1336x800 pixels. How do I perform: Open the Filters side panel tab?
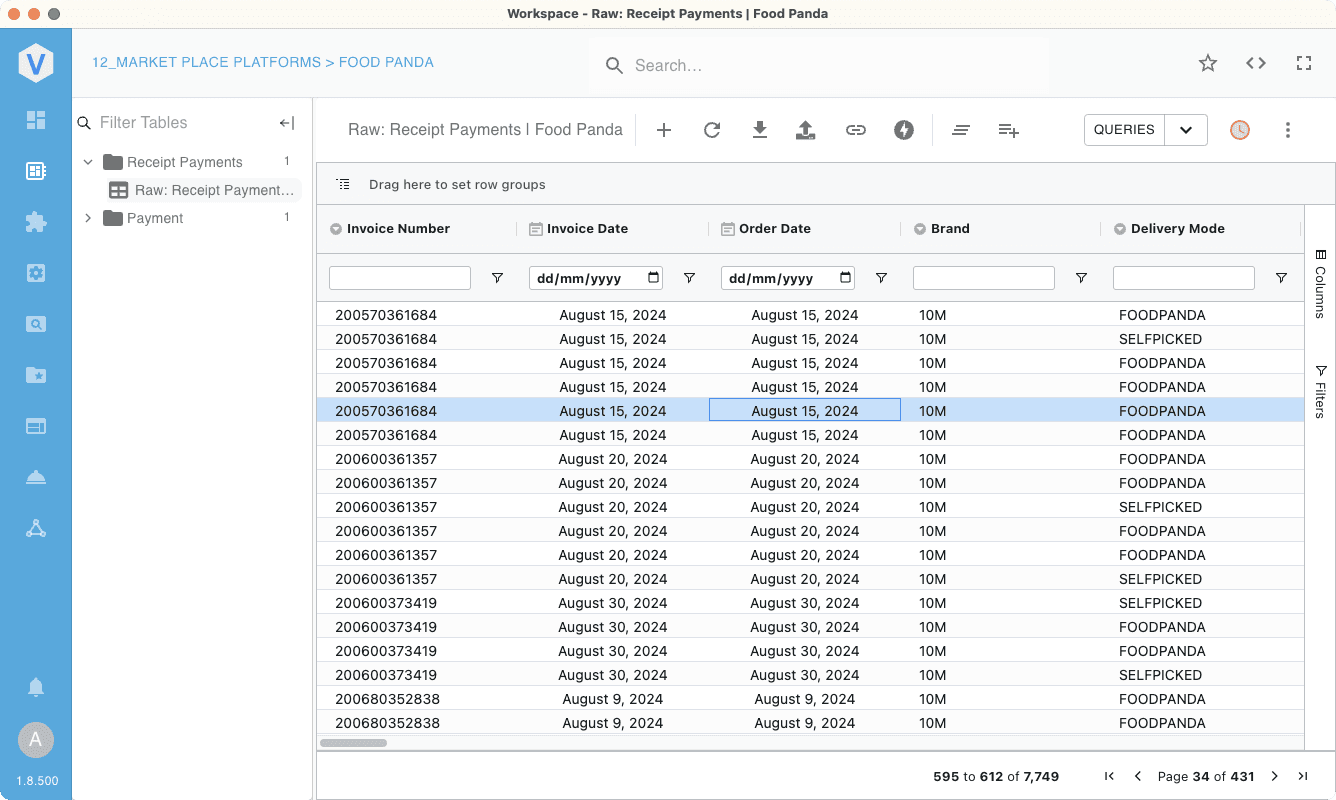tap(1320, 390)
